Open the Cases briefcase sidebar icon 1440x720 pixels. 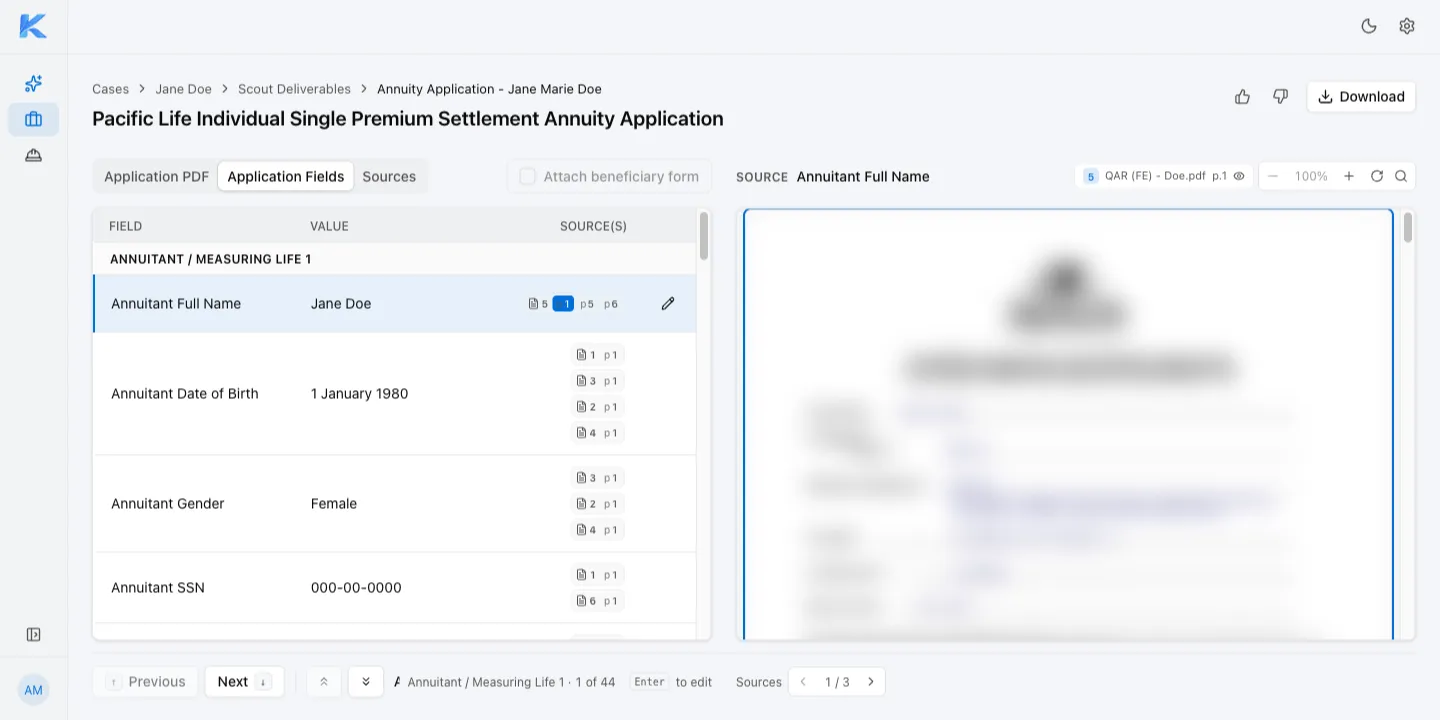click(33, 119)
